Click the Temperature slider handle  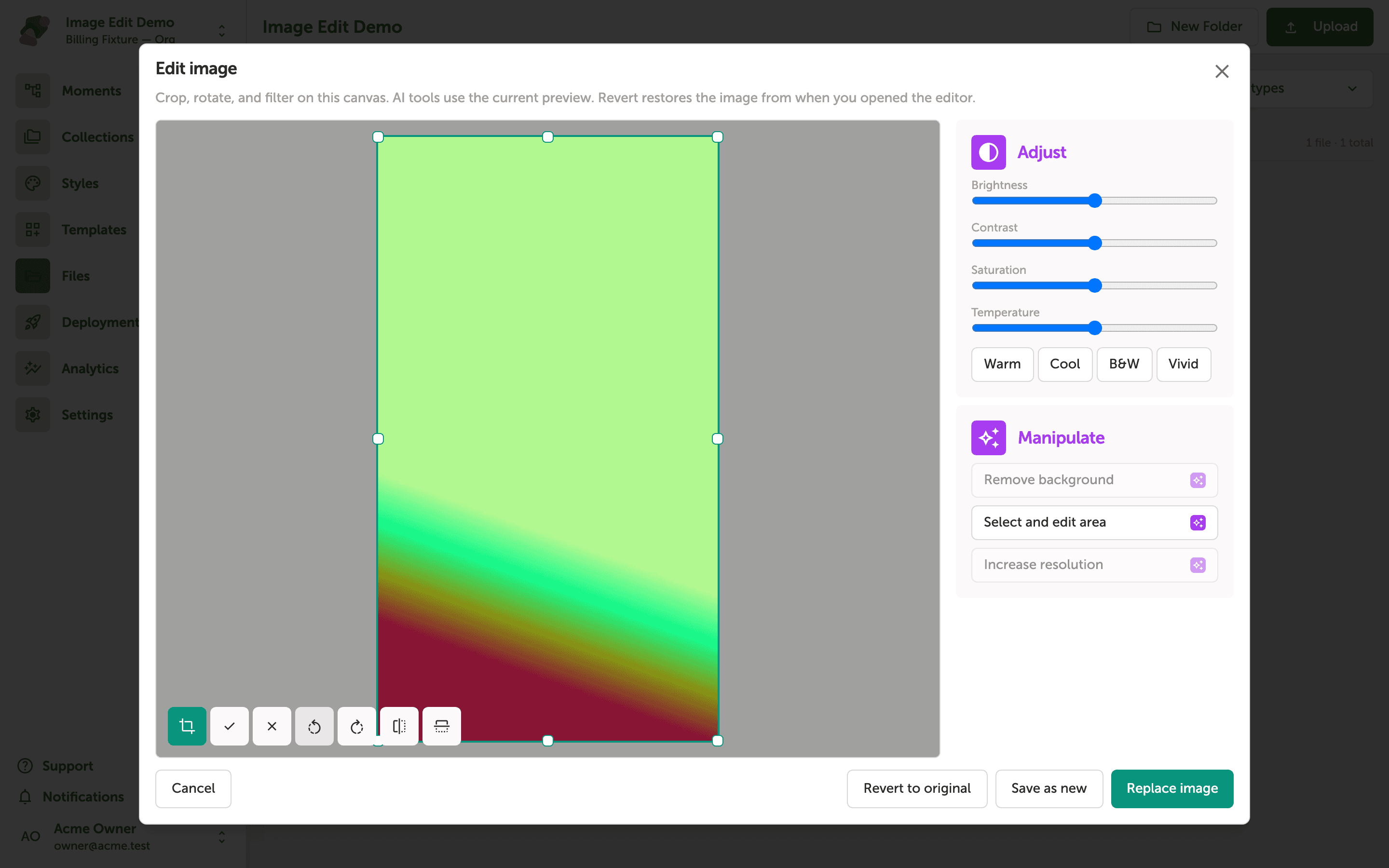[x=1094, y=328]
